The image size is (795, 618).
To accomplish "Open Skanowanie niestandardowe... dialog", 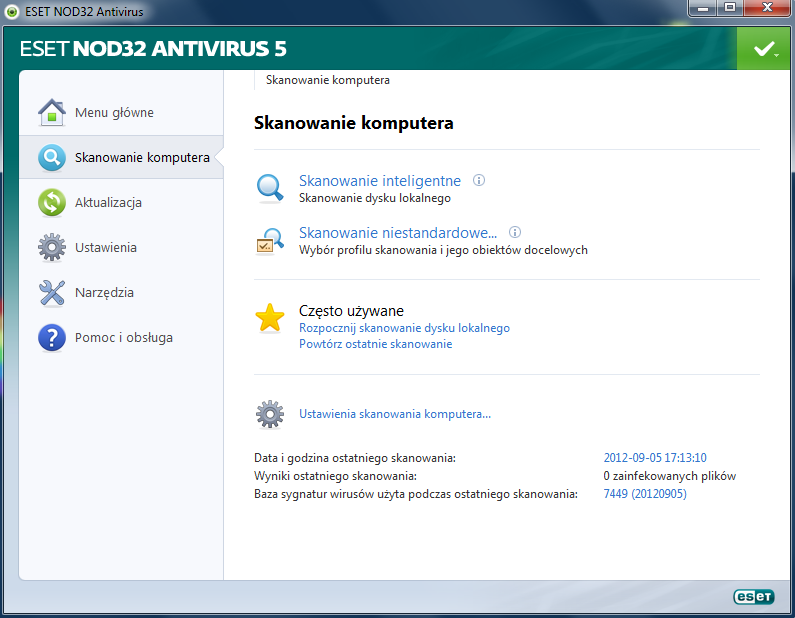I will tap(398, 233).
